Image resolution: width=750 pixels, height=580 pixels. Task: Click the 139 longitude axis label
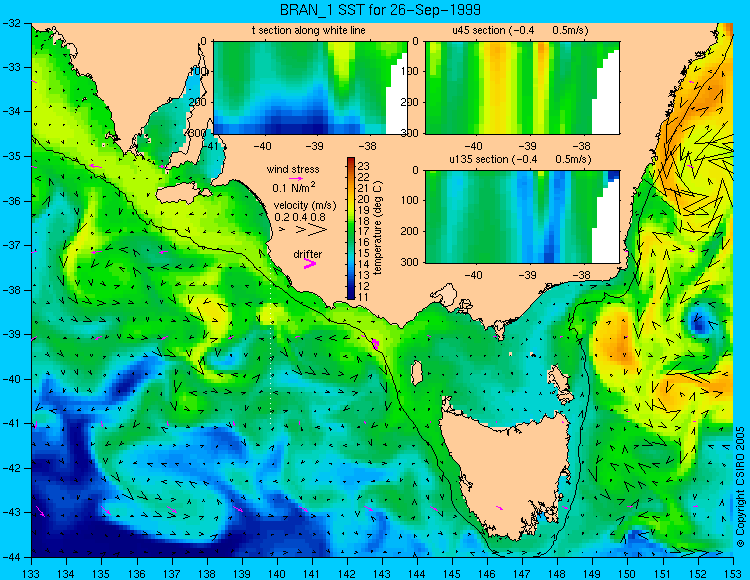[x=242, y=574]
